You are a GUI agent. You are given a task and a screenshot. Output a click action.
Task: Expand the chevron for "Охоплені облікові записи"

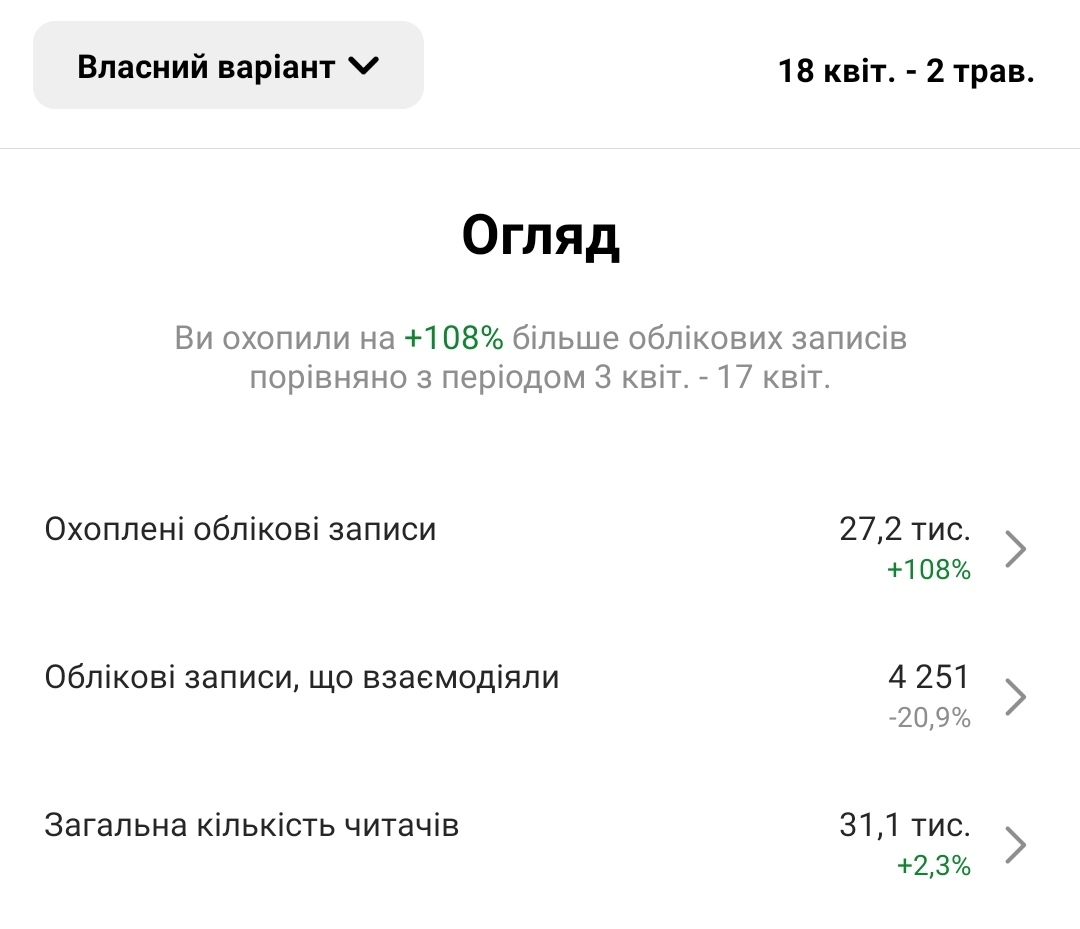pyautogui.click(x=1016, y=548)
